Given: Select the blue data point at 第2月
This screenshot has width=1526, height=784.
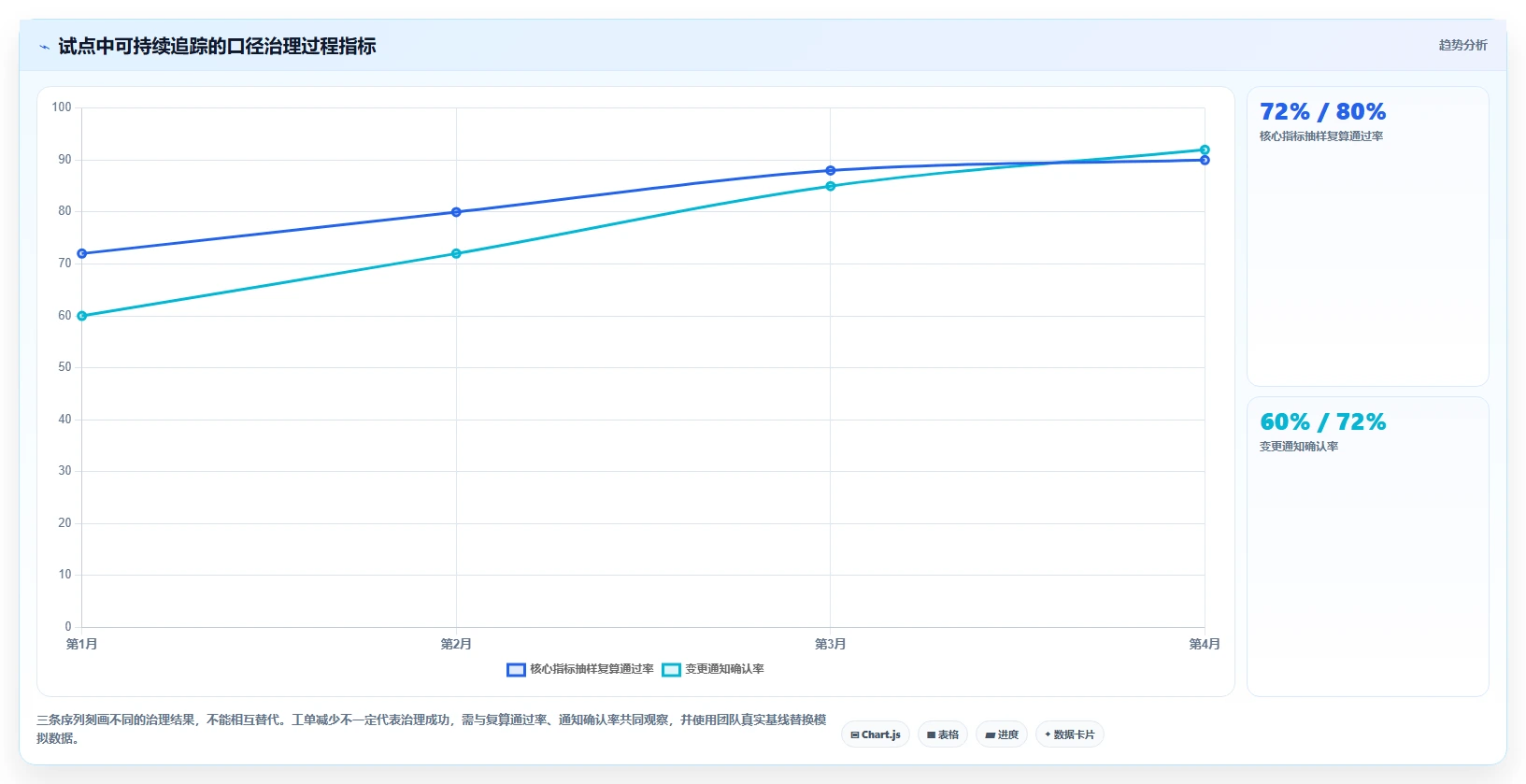Looking at the screenshot, I should [456, 212].
